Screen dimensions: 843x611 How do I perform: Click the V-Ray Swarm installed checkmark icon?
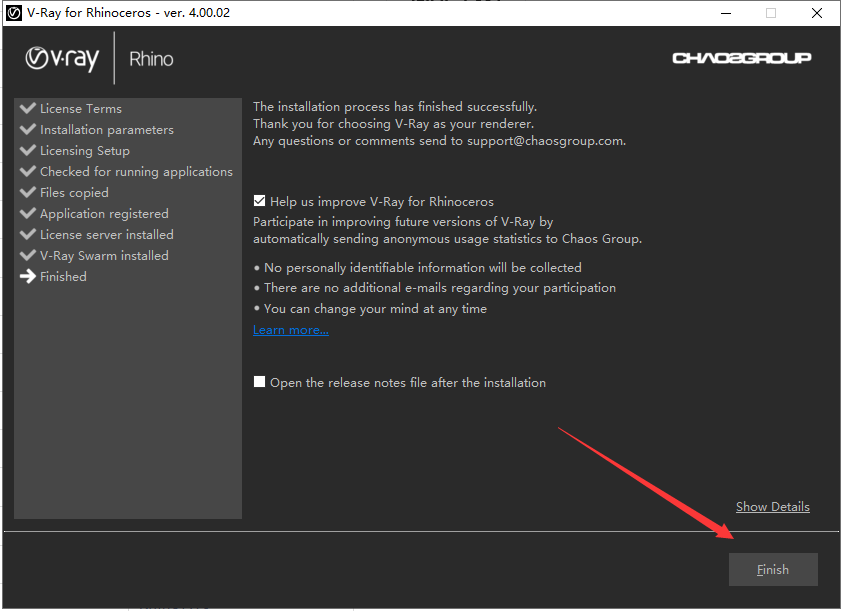[27, 254]
